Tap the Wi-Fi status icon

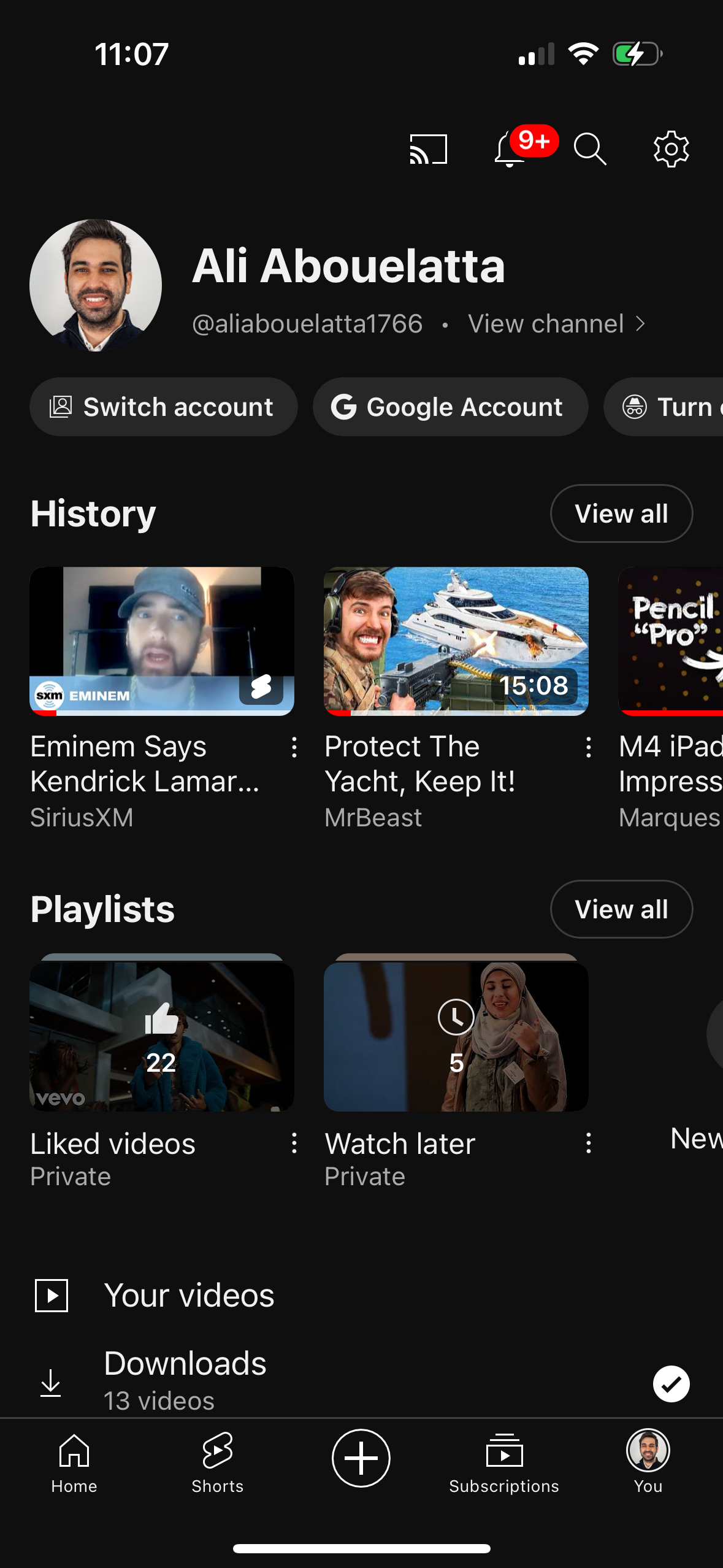click(x=583, y=54)
